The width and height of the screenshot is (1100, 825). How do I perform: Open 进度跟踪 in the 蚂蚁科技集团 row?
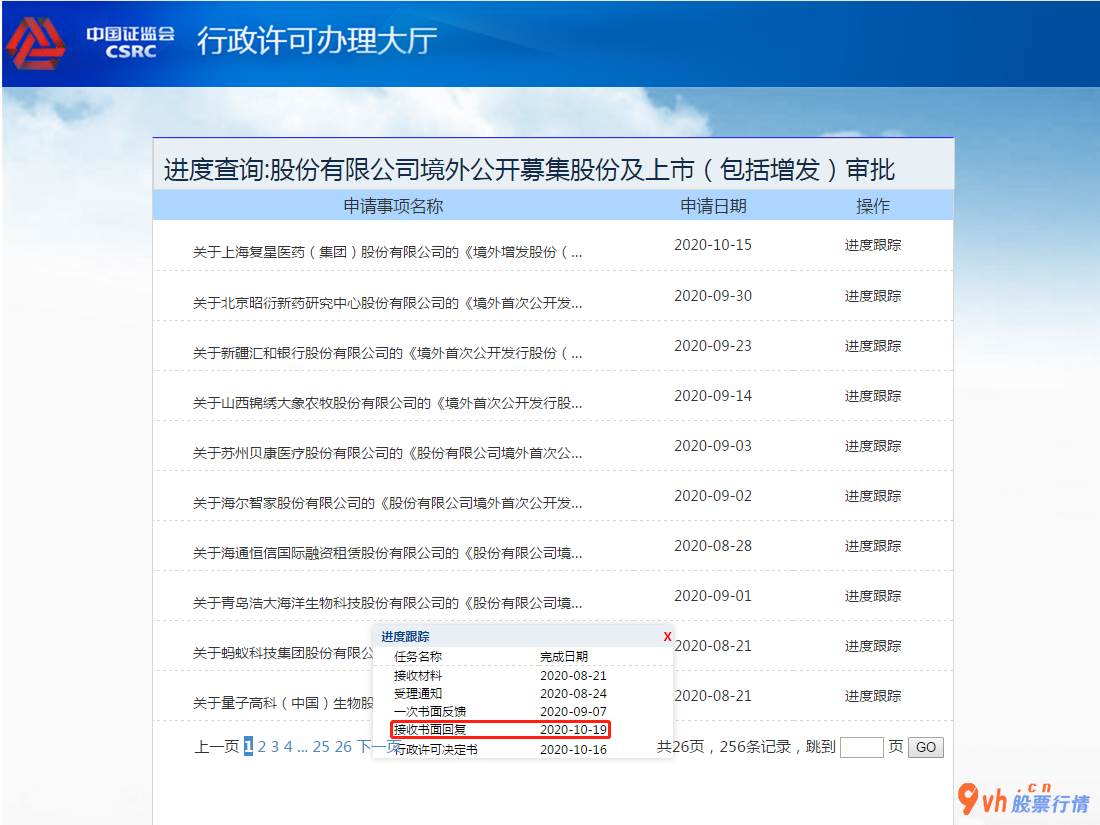pyautogui.click(x=873, y=645)
